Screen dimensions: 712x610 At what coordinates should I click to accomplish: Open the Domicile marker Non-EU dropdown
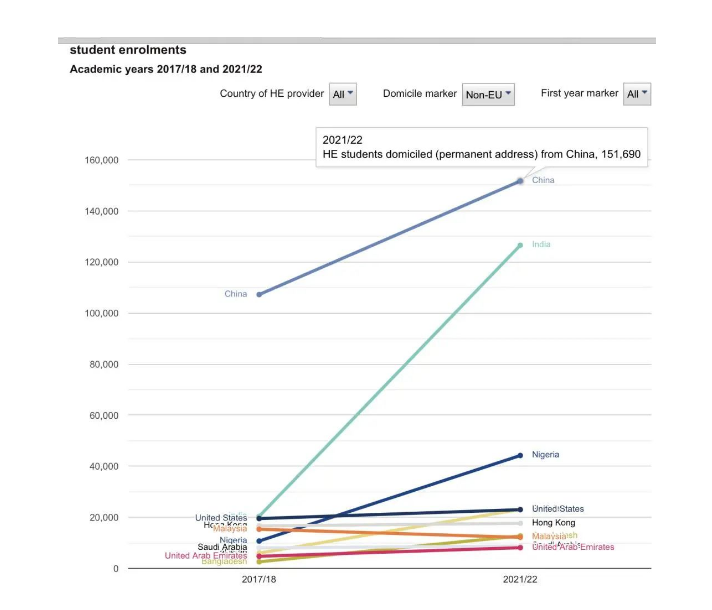tap(488, 94)
